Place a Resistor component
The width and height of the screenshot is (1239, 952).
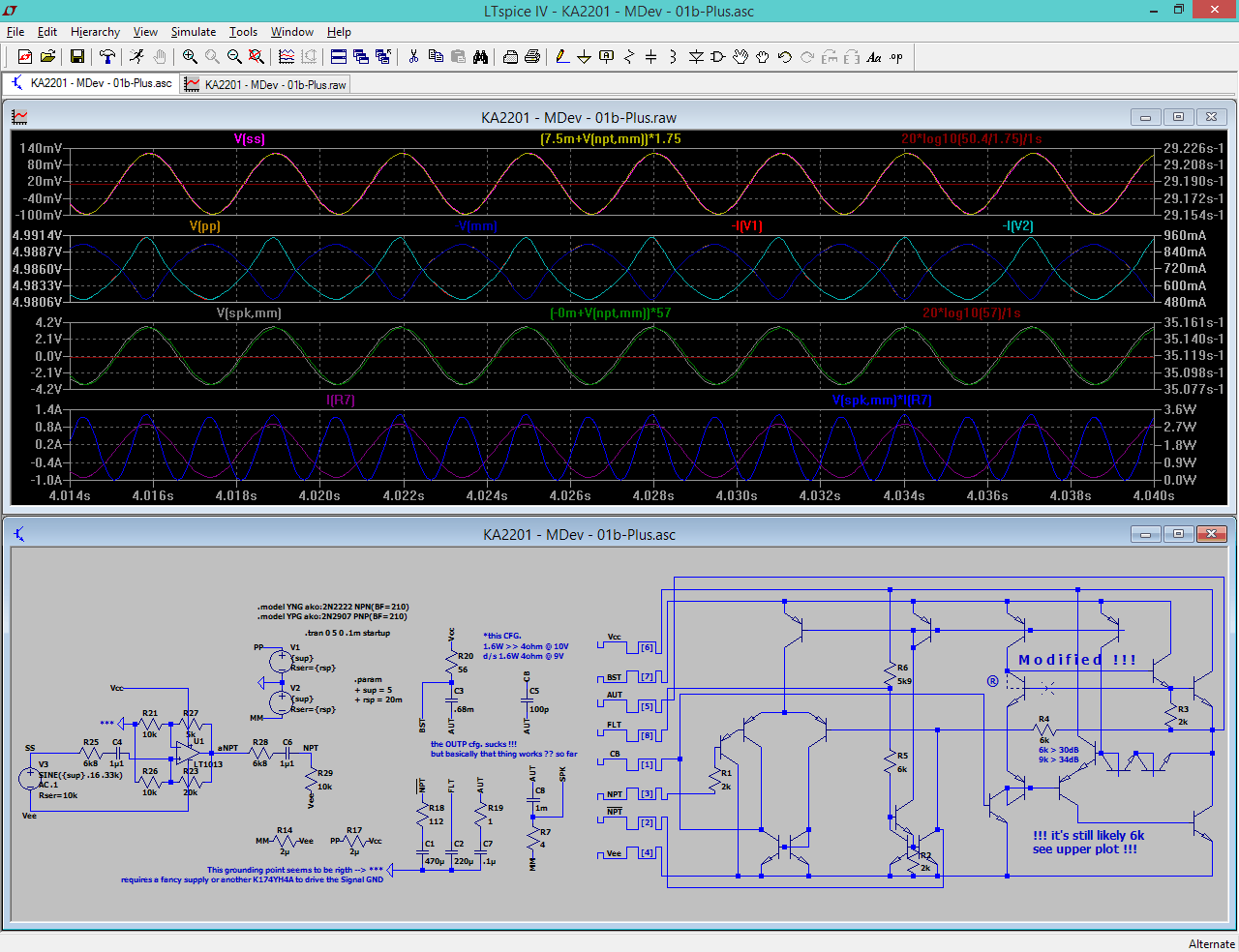coord(629,57)
